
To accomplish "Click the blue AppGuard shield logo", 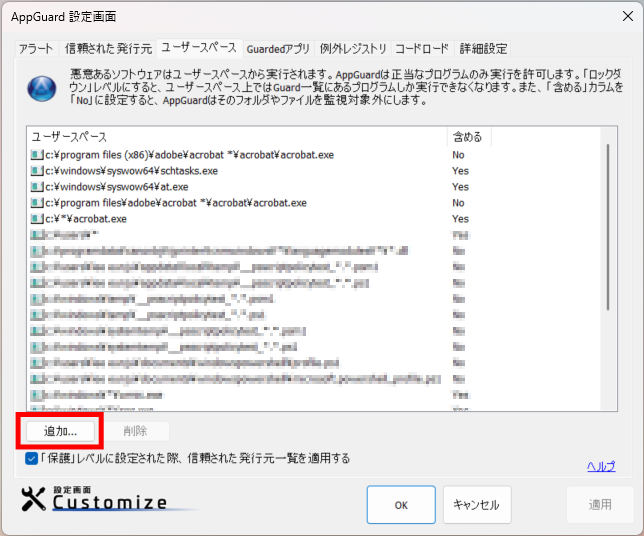I will tap(41, 89).
